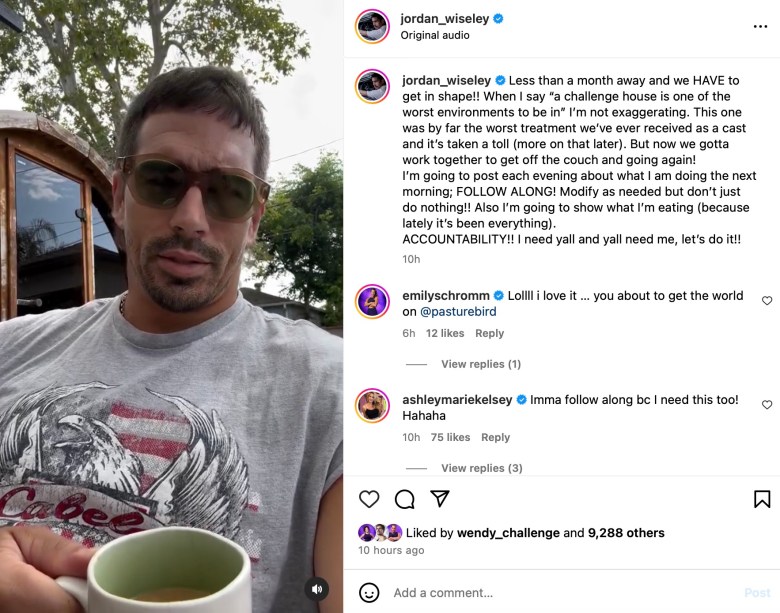Open the 9,288 others likes list

(626, 533)
